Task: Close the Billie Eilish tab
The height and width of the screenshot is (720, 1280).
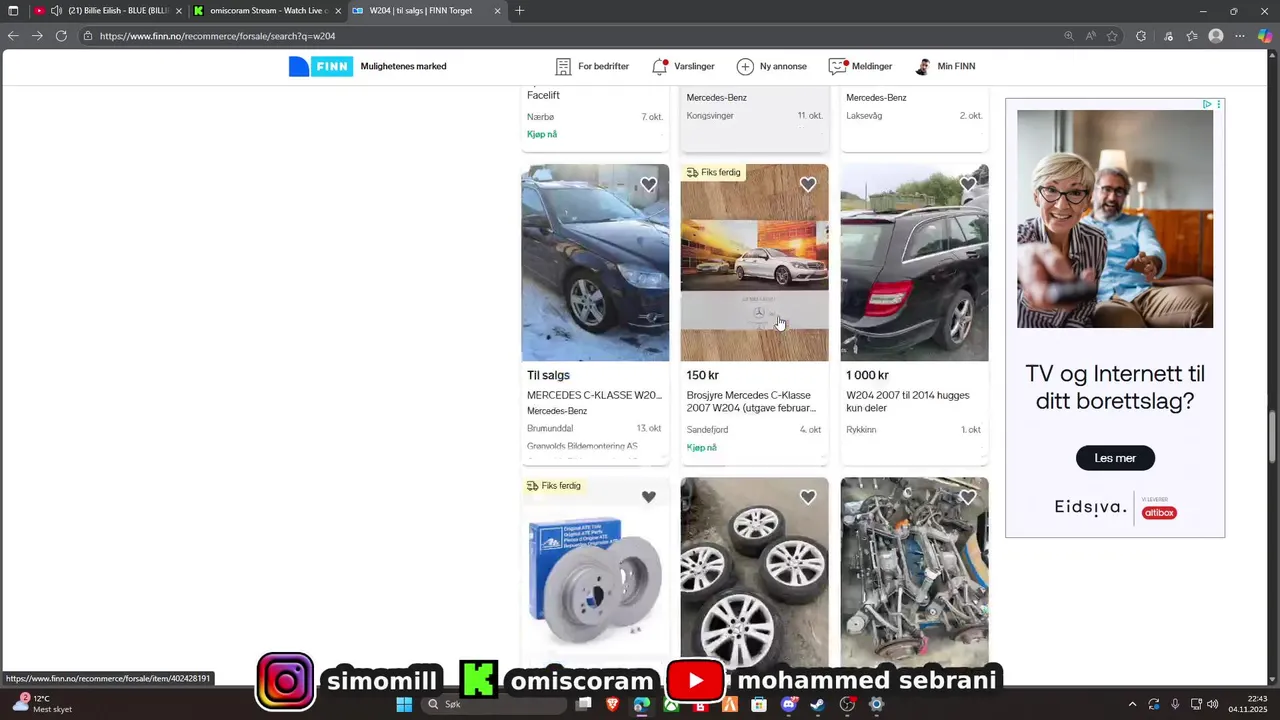Action: 179,11
